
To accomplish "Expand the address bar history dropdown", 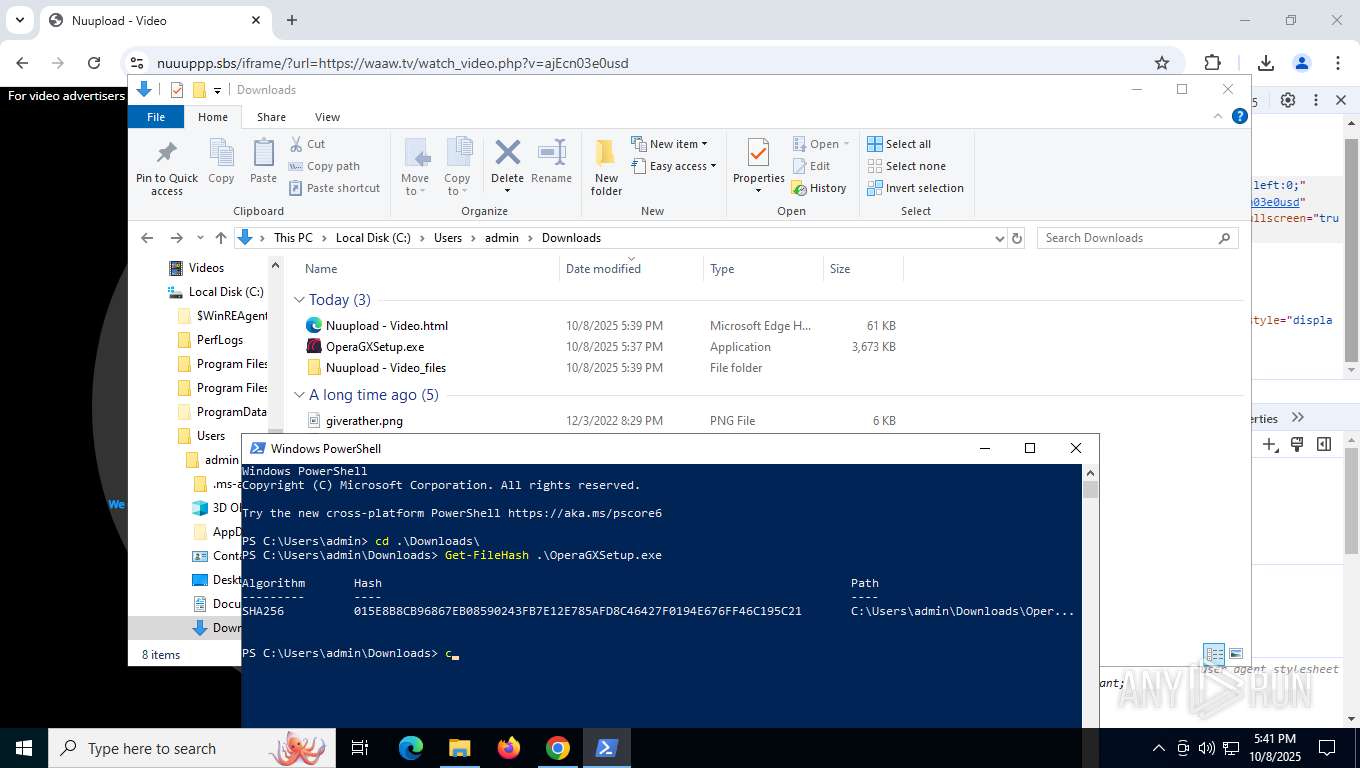I will point(999,238).
